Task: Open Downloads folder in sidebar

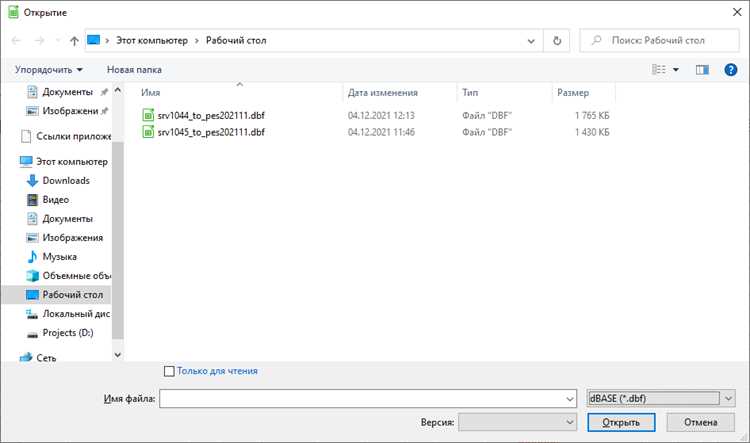Action: tap(58, 181)
